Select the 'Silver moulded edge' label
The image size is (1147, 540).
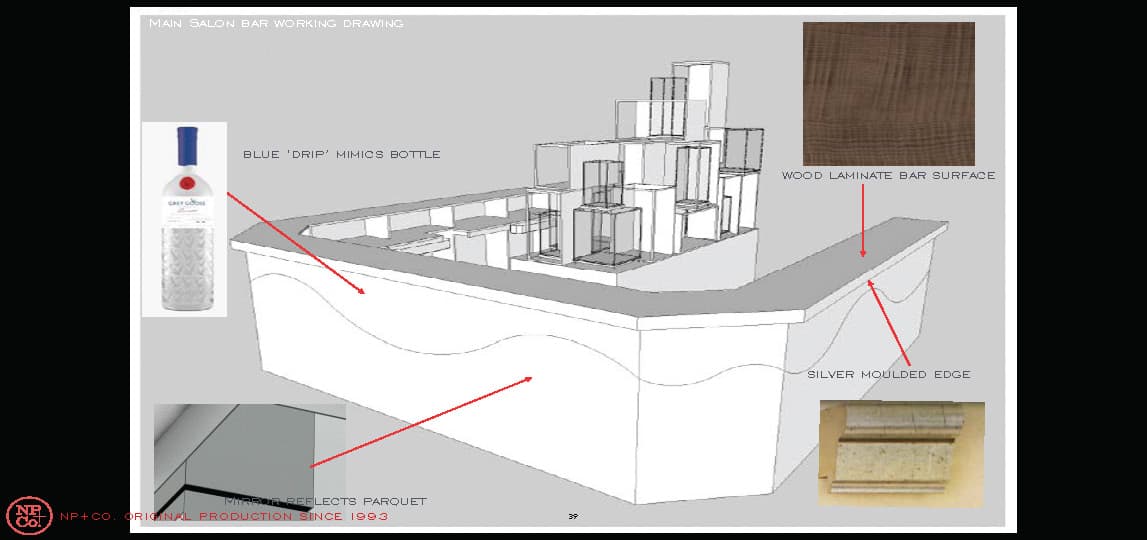888,375
